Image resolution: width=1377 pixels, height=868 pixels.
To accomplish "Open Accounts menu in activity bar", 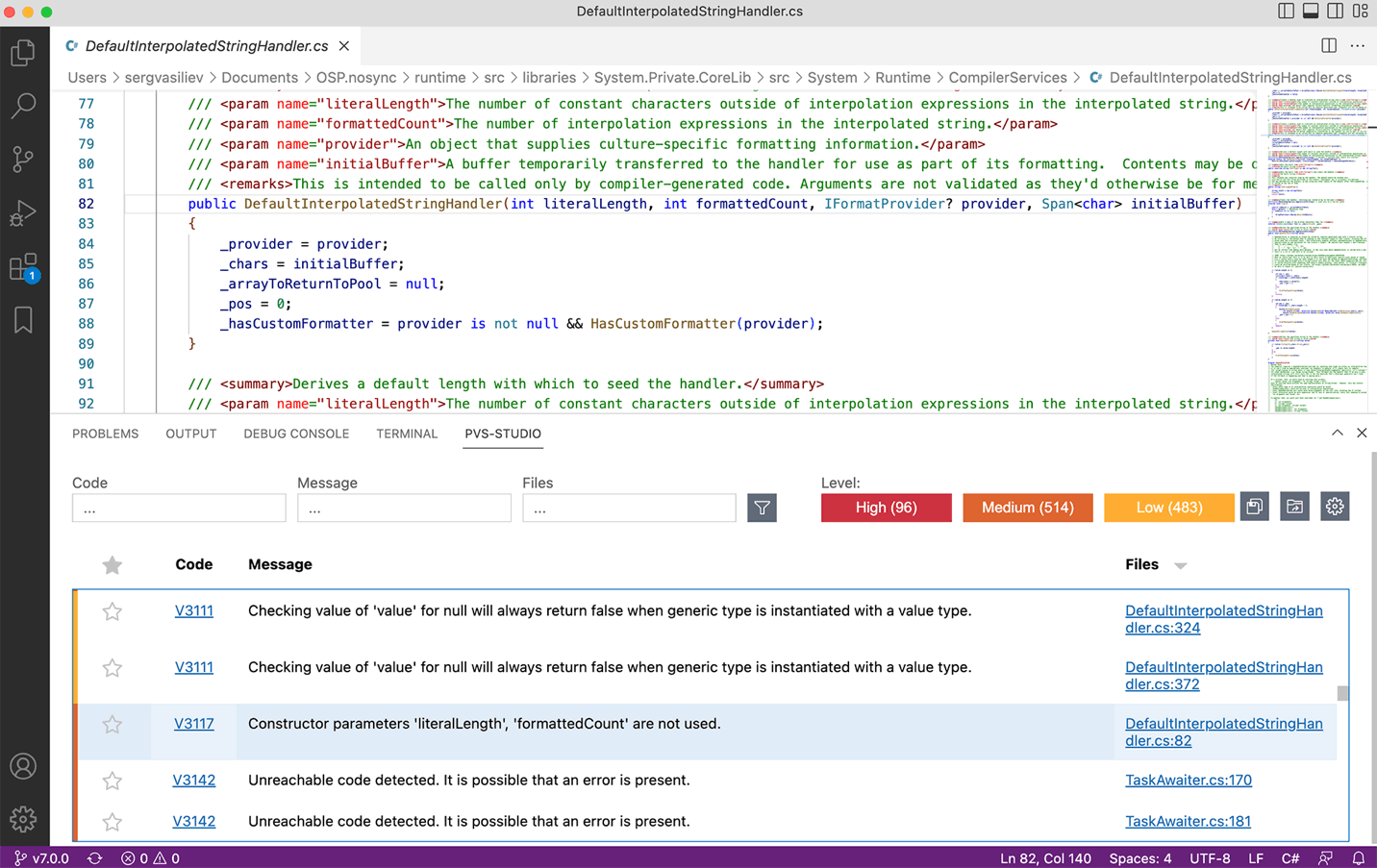I will pyautogui.click(x=23, y=766).
